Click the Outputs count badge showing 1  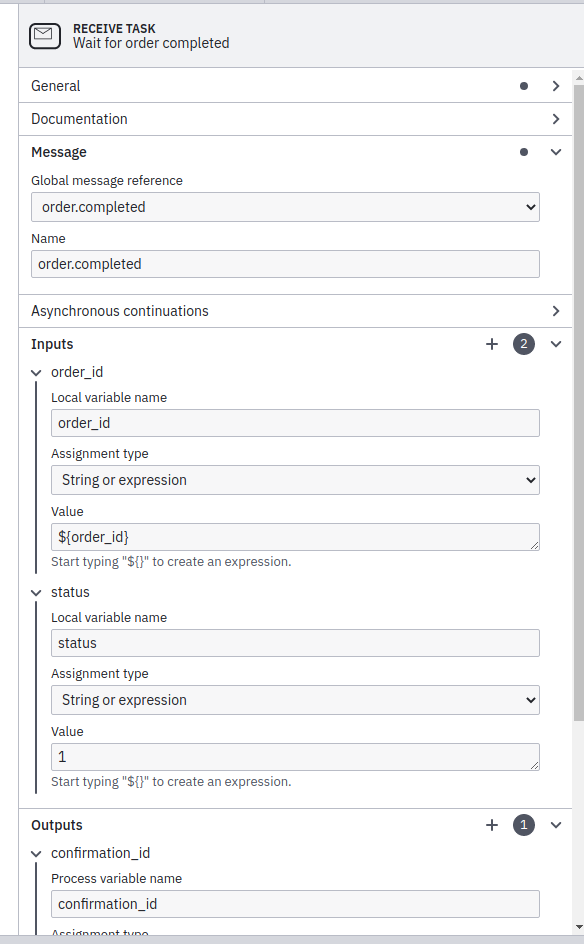point(522,825)
